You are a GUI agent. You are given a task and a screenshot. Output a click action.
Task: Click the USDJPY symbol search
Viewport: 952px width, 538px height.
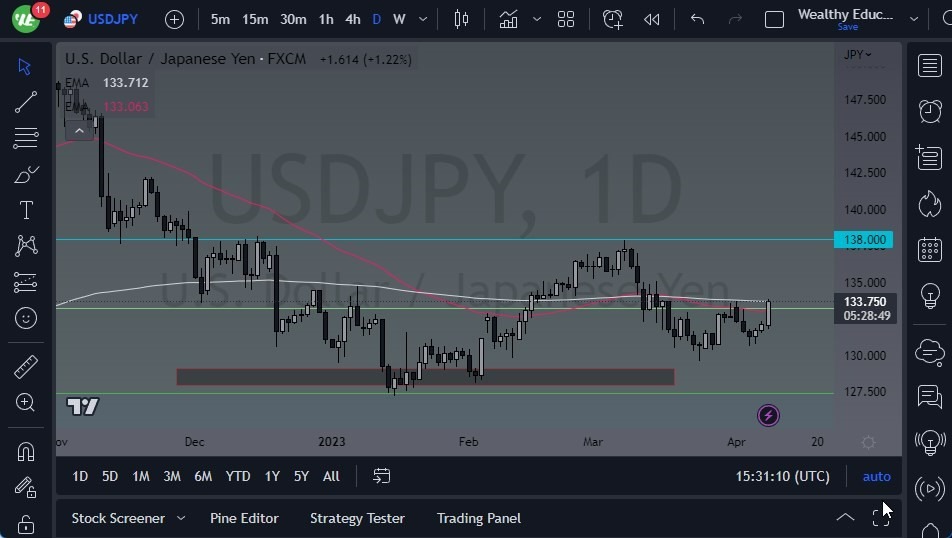click(112, 19)
